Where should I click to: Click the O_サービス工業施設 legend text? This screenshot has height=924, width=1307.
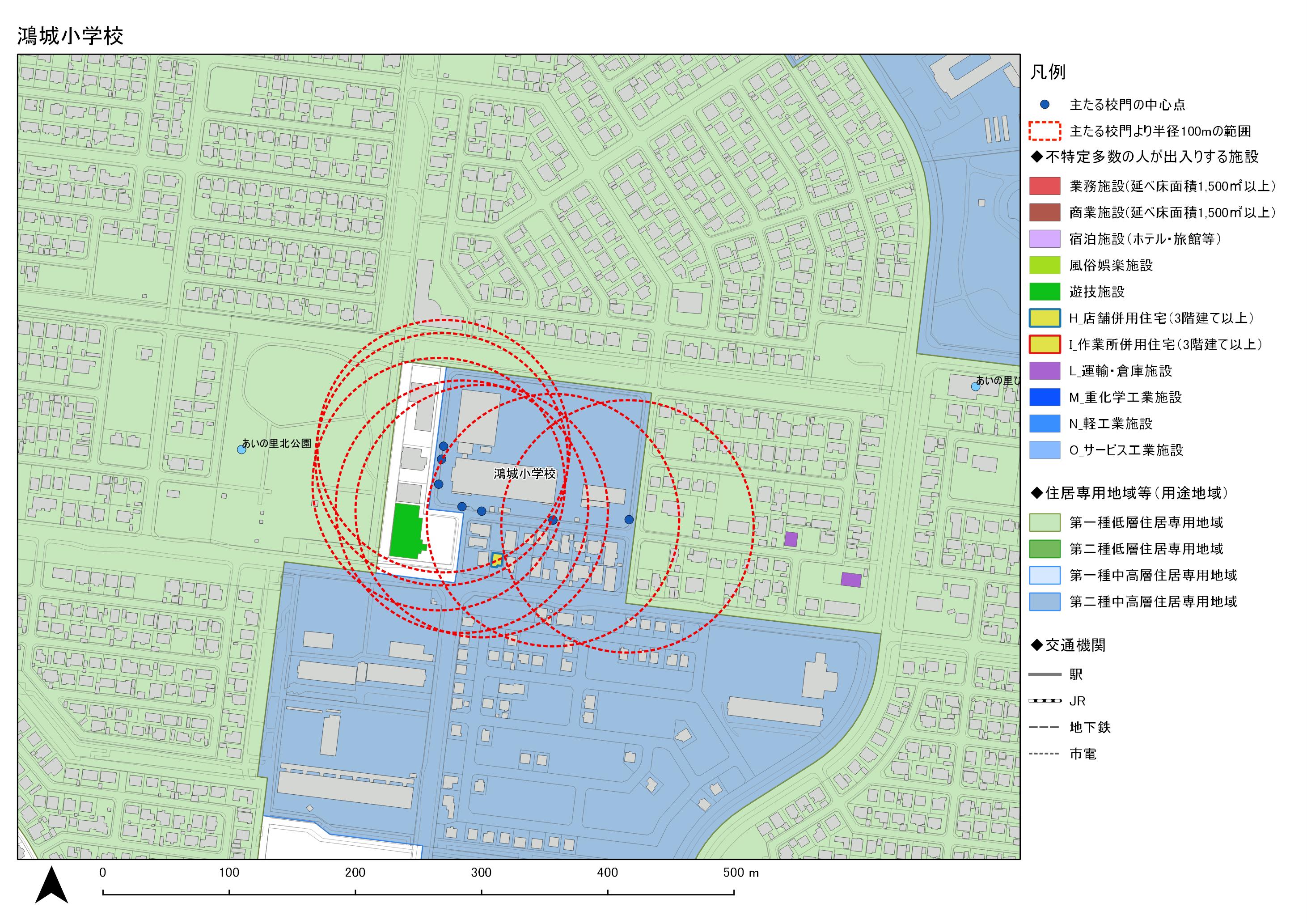[x=1126, y=450]
